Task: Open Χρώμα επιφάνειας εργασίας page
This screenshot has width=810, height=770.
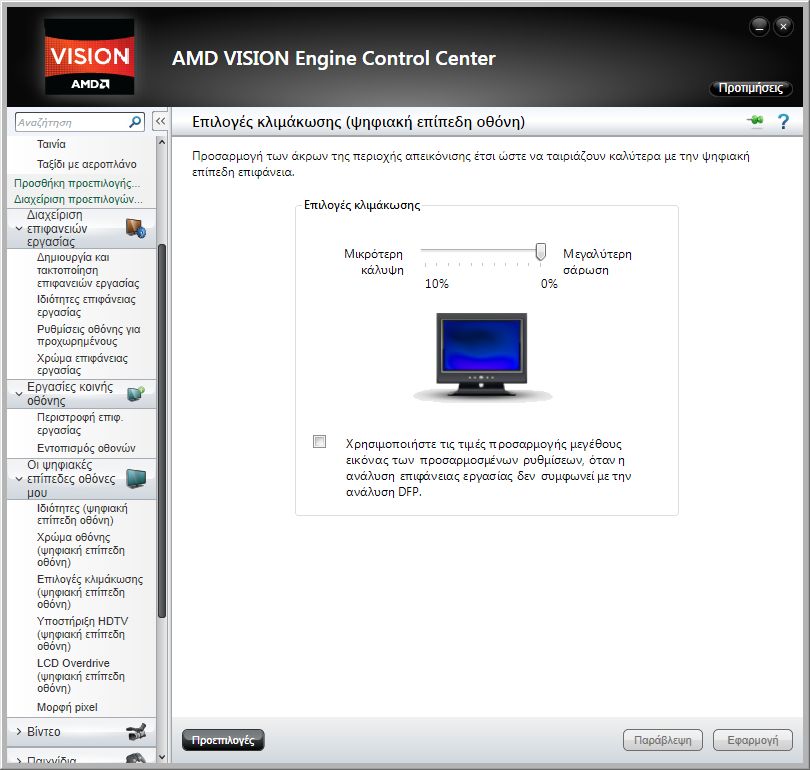Action: click(82, 364)
